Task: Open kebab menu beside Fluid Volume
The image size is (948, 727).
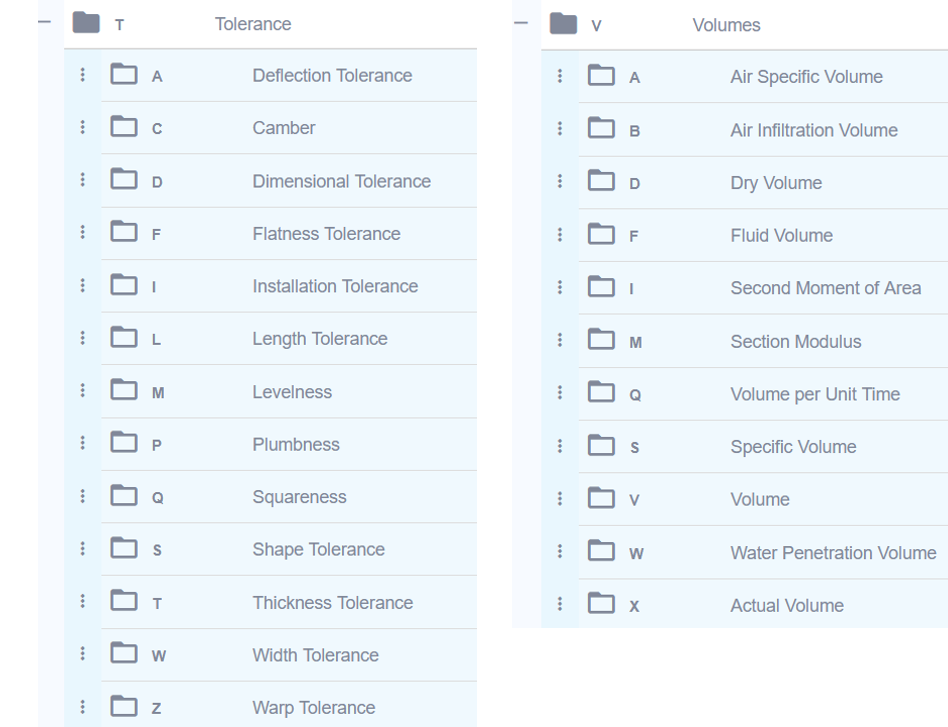Action: pos(560,236)
